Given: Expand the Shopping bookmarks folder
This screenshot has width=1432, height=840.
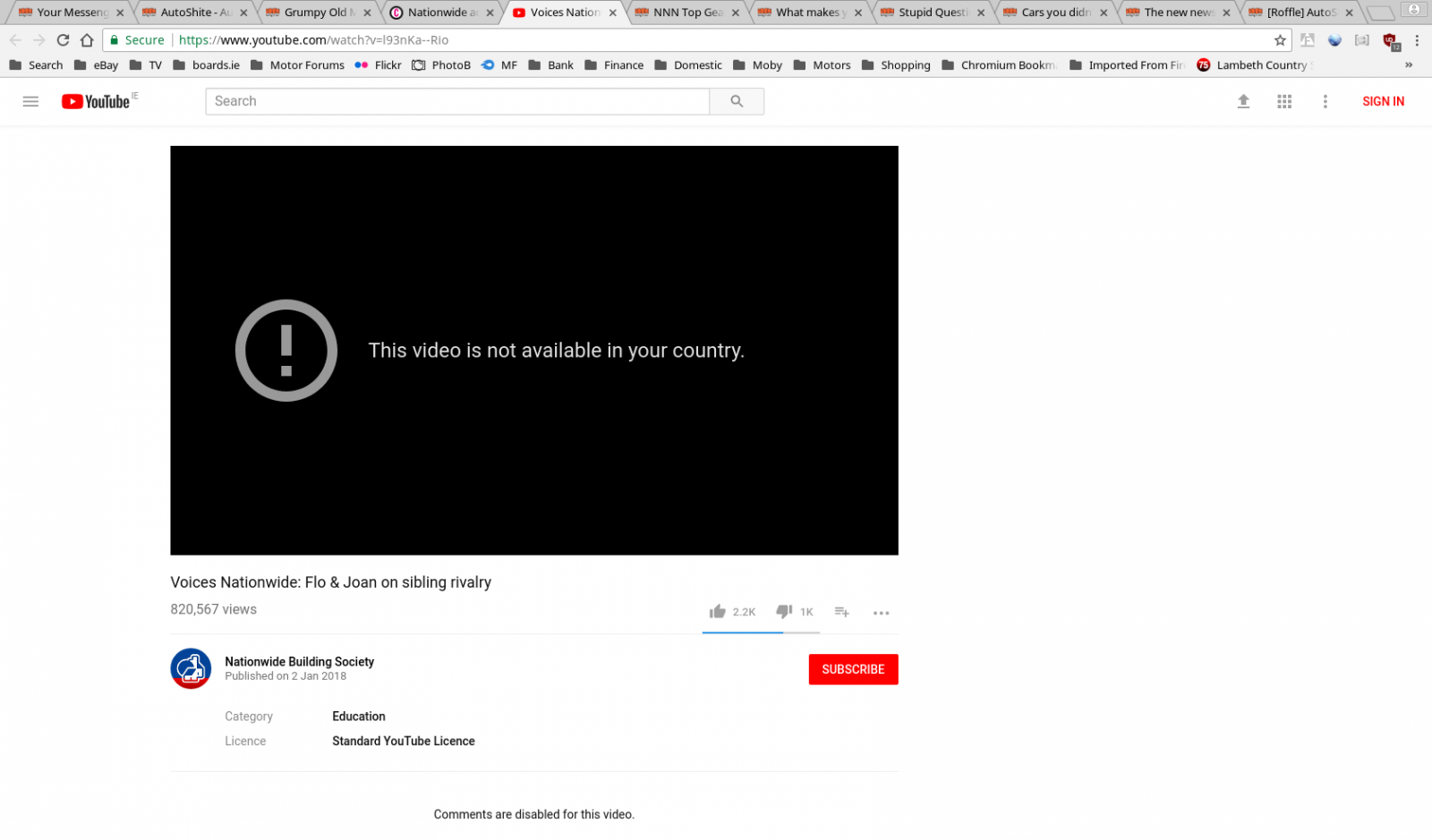Looking at the screenshot, I should pos(896,65).
